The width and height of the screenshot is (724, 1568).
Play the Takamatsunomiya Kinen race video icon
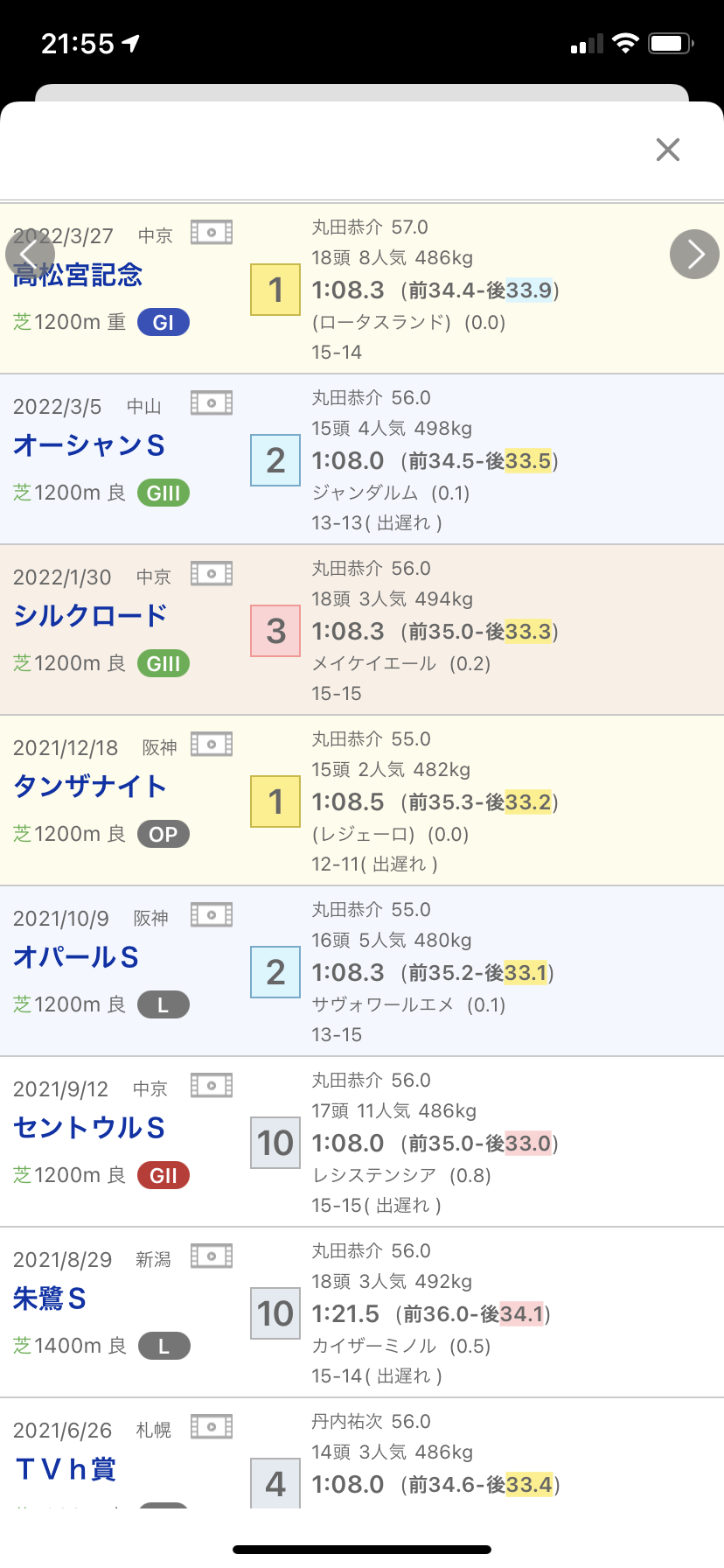click(x=212, y=233)
